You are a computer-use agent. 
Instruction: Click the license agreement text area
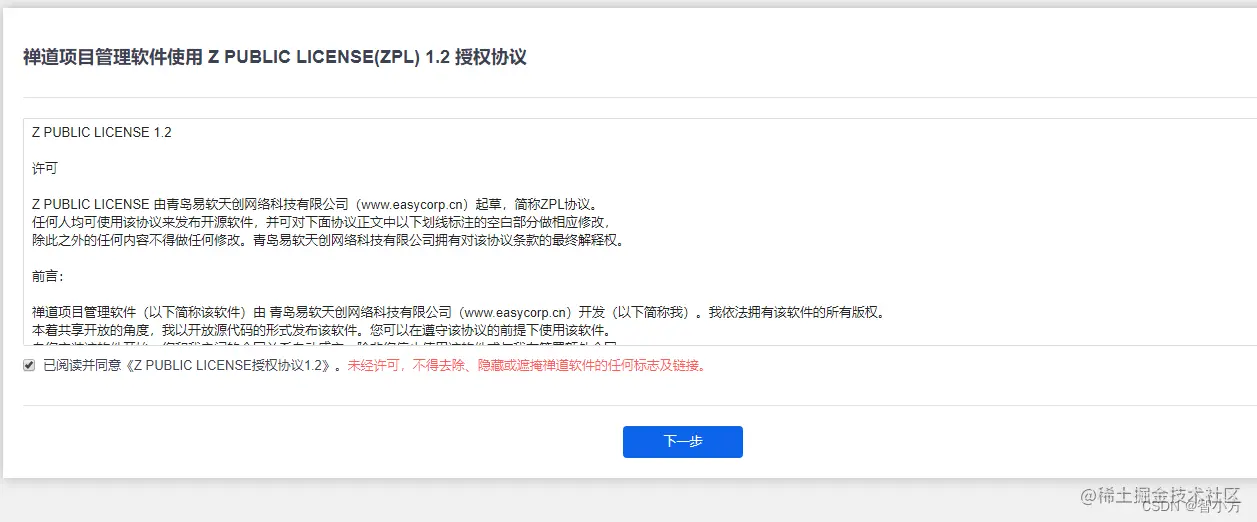(640, 232)
